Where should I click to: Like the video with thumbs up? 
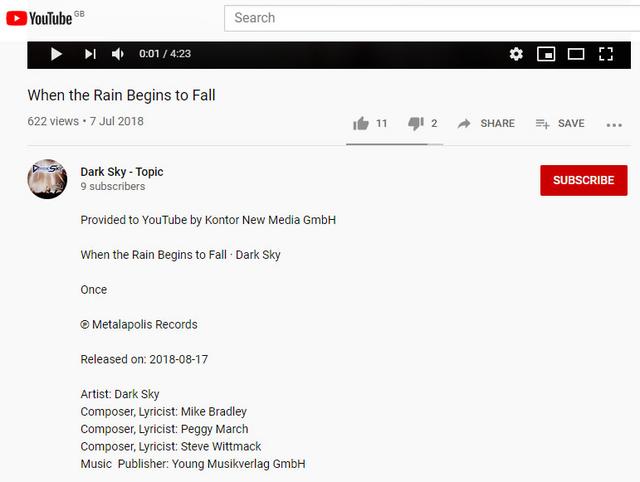(x=370, y=123)
